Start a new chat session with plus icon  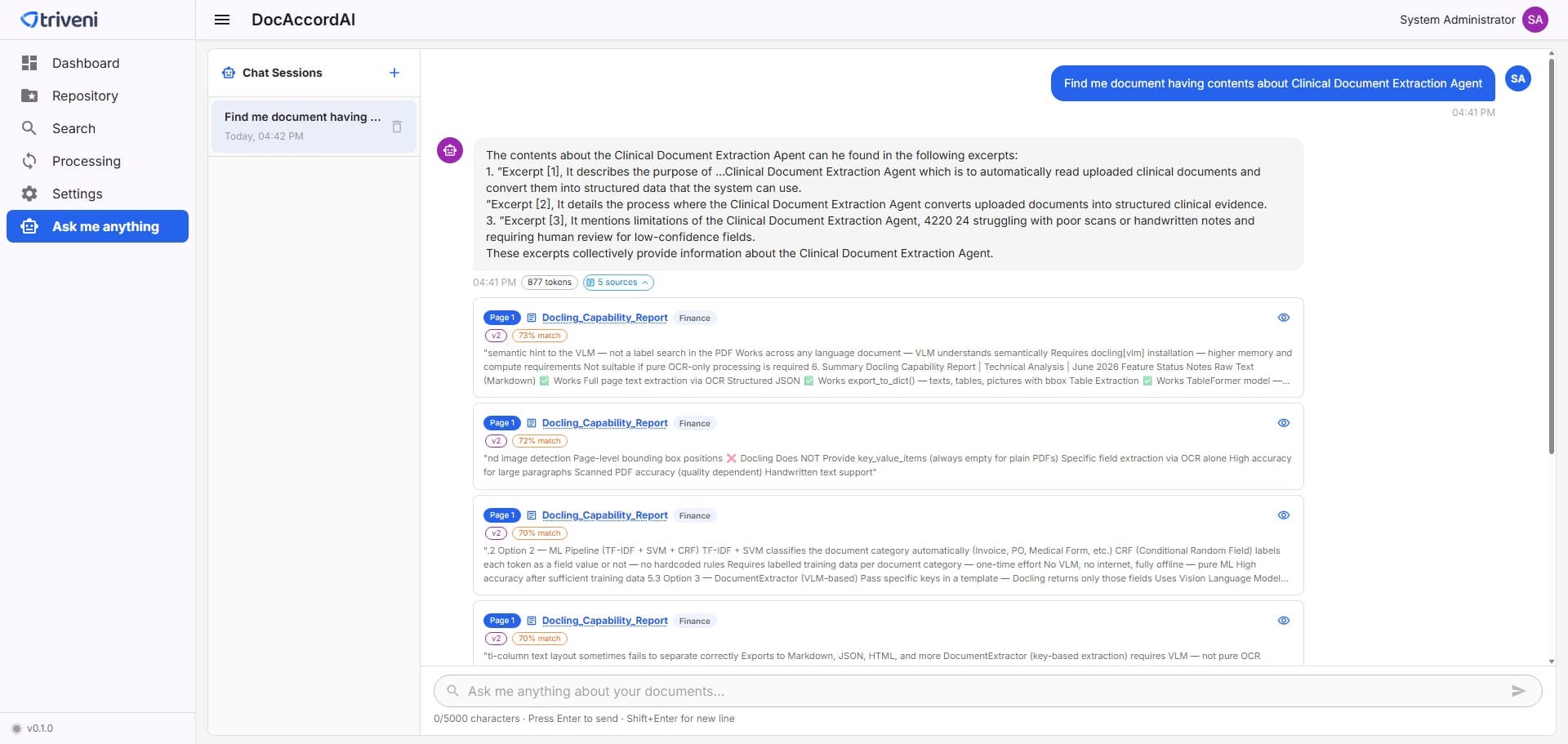coord(394,73)
